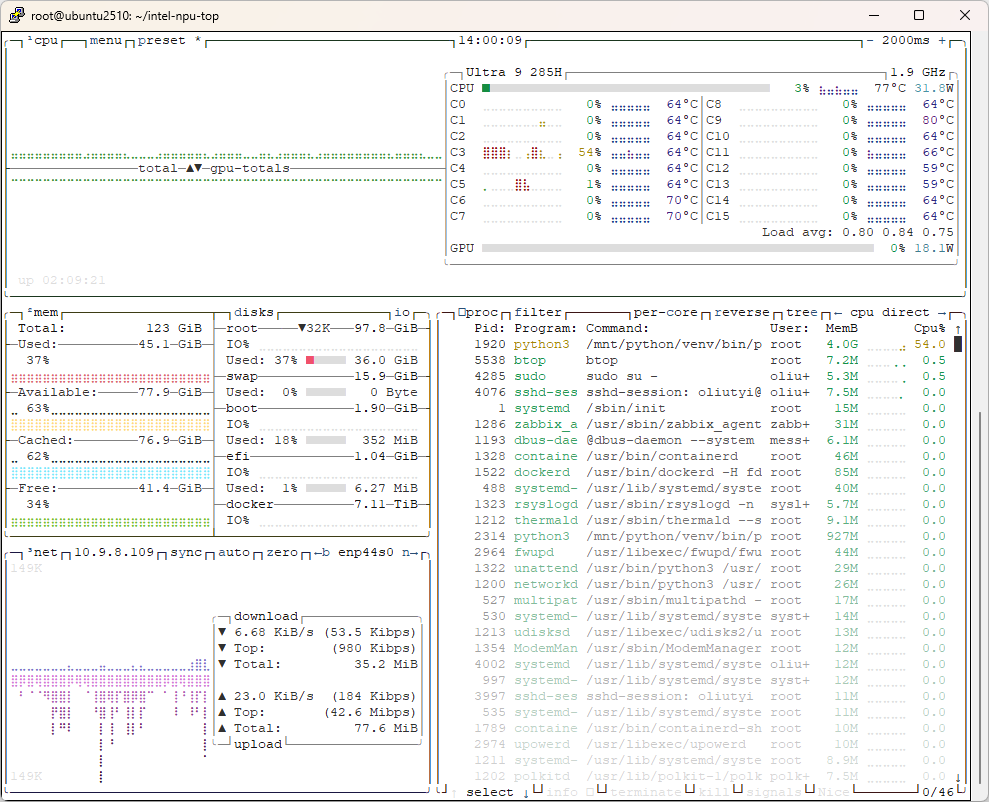The width and height of the screenshot is (989, 802).
Task: Click the filter field in proc box
Action: coord(538,313)
